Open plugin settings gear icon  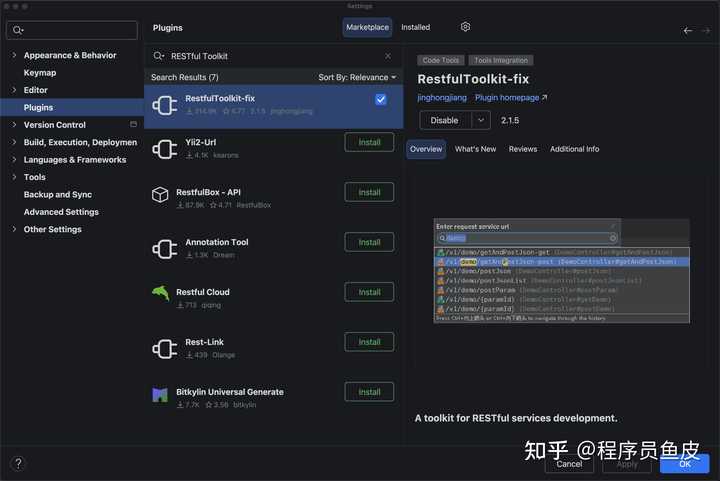tap(465, 27)
